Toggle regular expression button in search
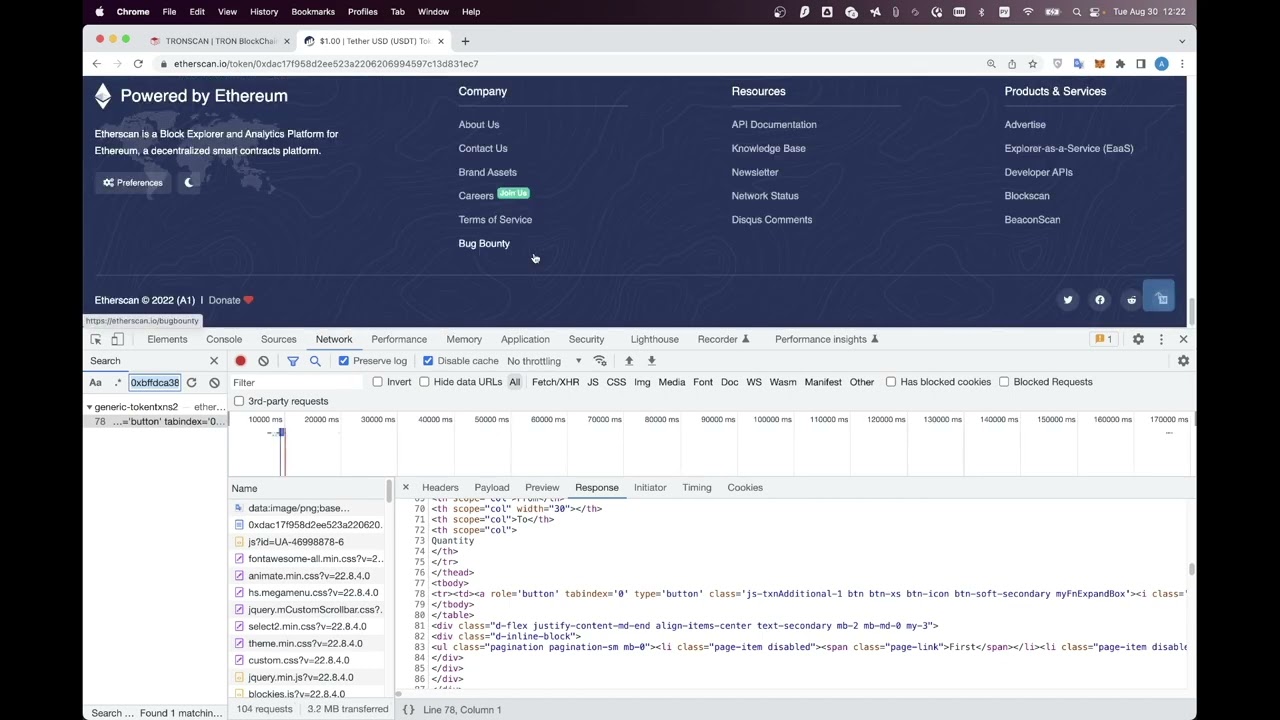Image resolution: width=1280 pixels, height=720 pixels. (x=118, y=382)
